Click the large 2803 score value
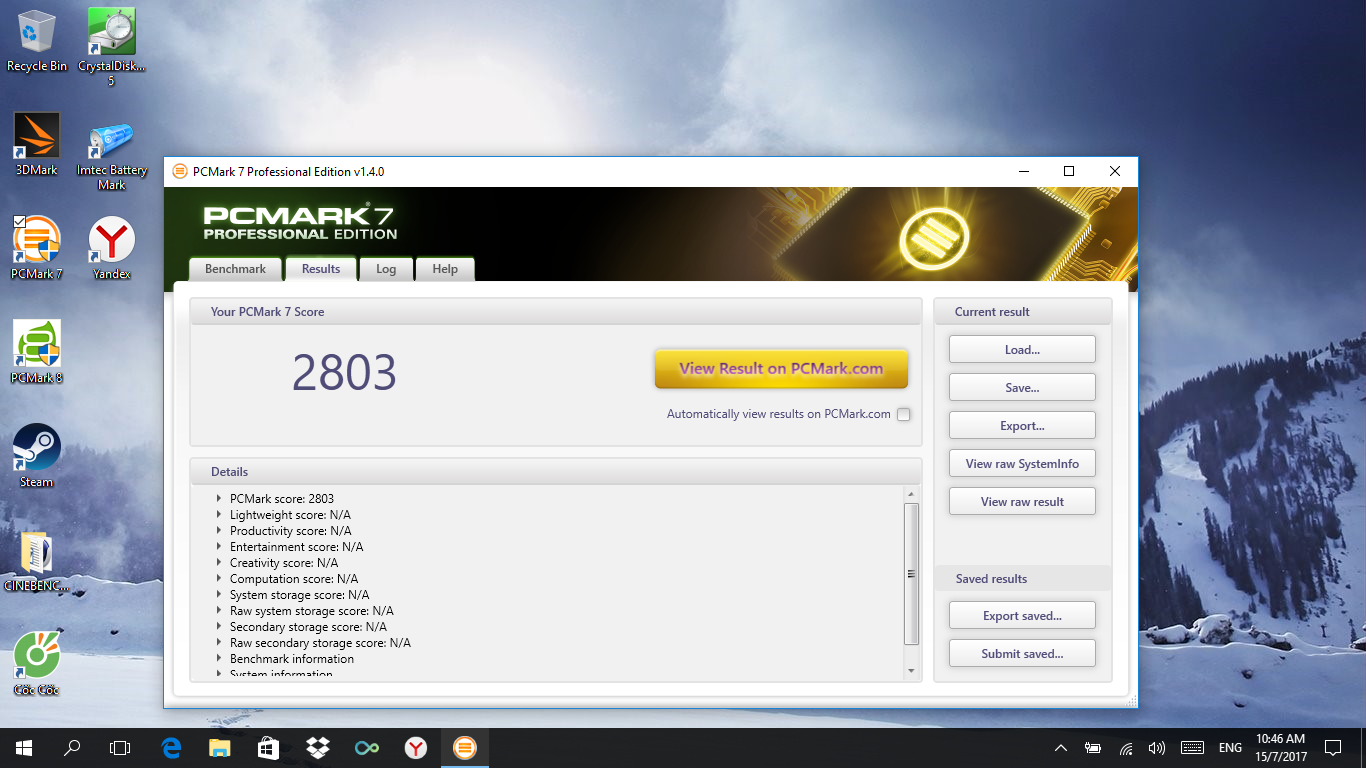 344,373
